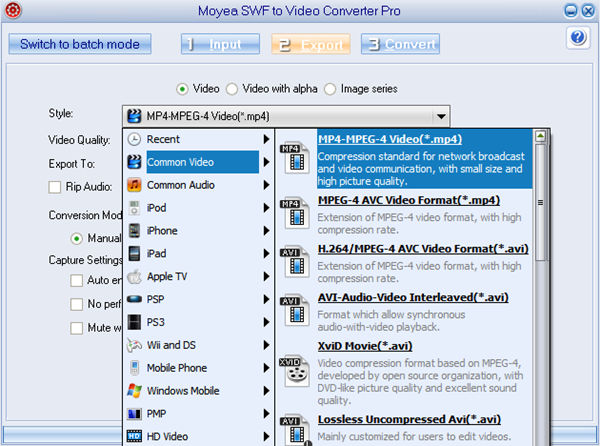
Task: Tick the Mute w... capture checkbox
Action: [77, 328]
